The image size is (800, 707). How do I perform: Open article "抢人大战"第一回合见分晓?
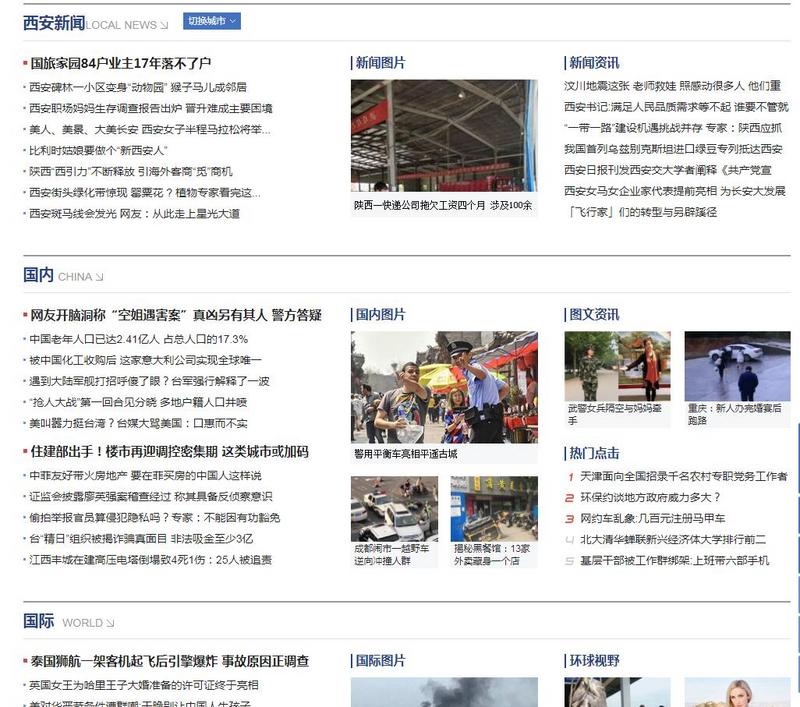pos(138,402)
